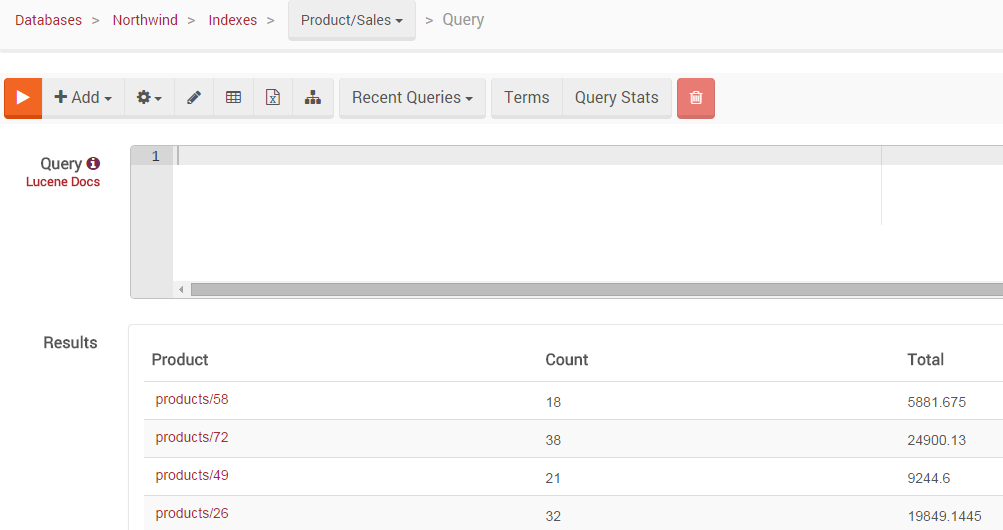This screenshot has height=530, width=1003.
Task: Click the query info icon next to the Query label
Action: [93, 164]
